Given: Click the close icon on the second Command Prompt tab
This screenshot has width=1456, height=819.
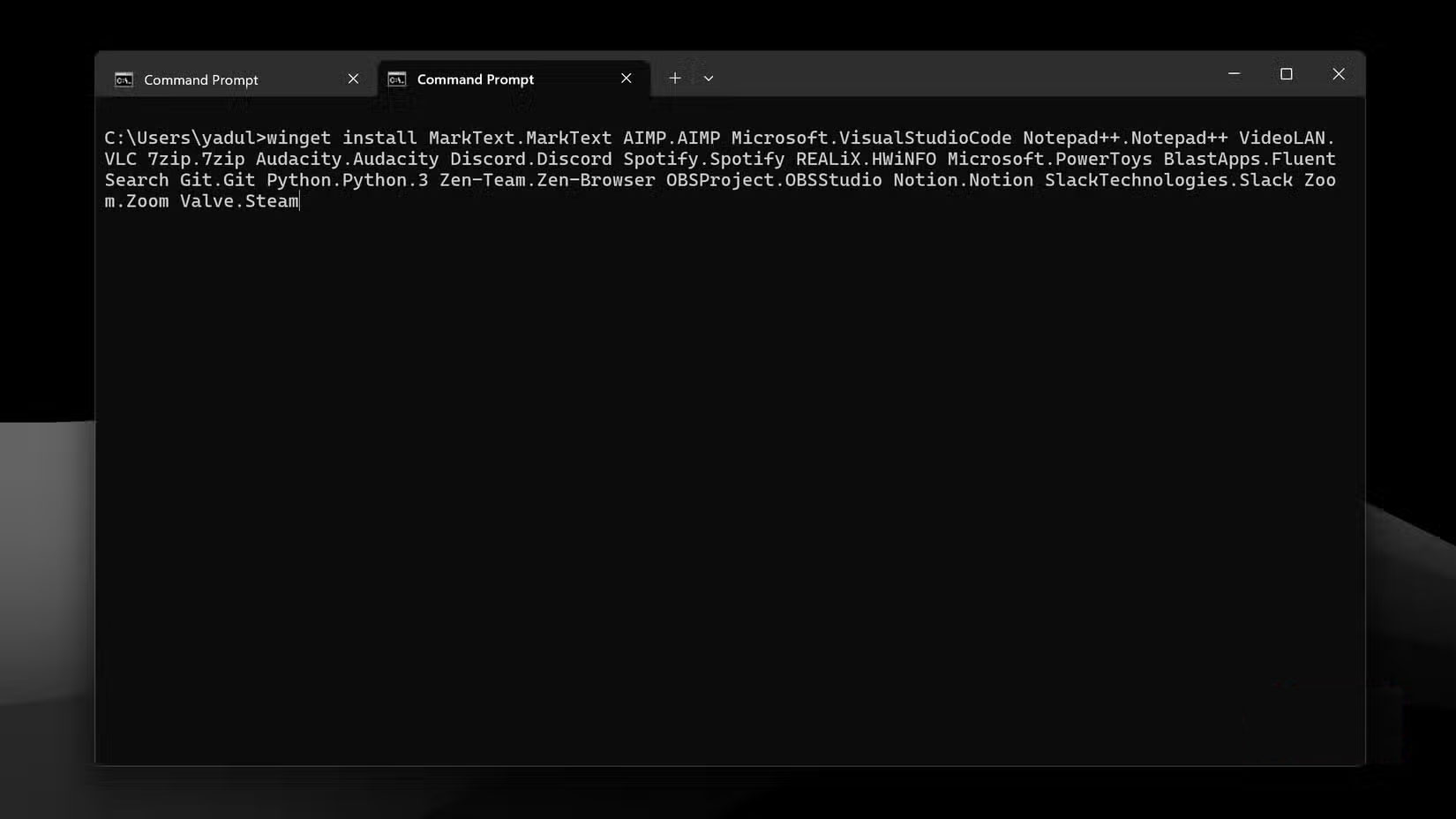Looking at the screenshot, I should click(x=626, y=78).
